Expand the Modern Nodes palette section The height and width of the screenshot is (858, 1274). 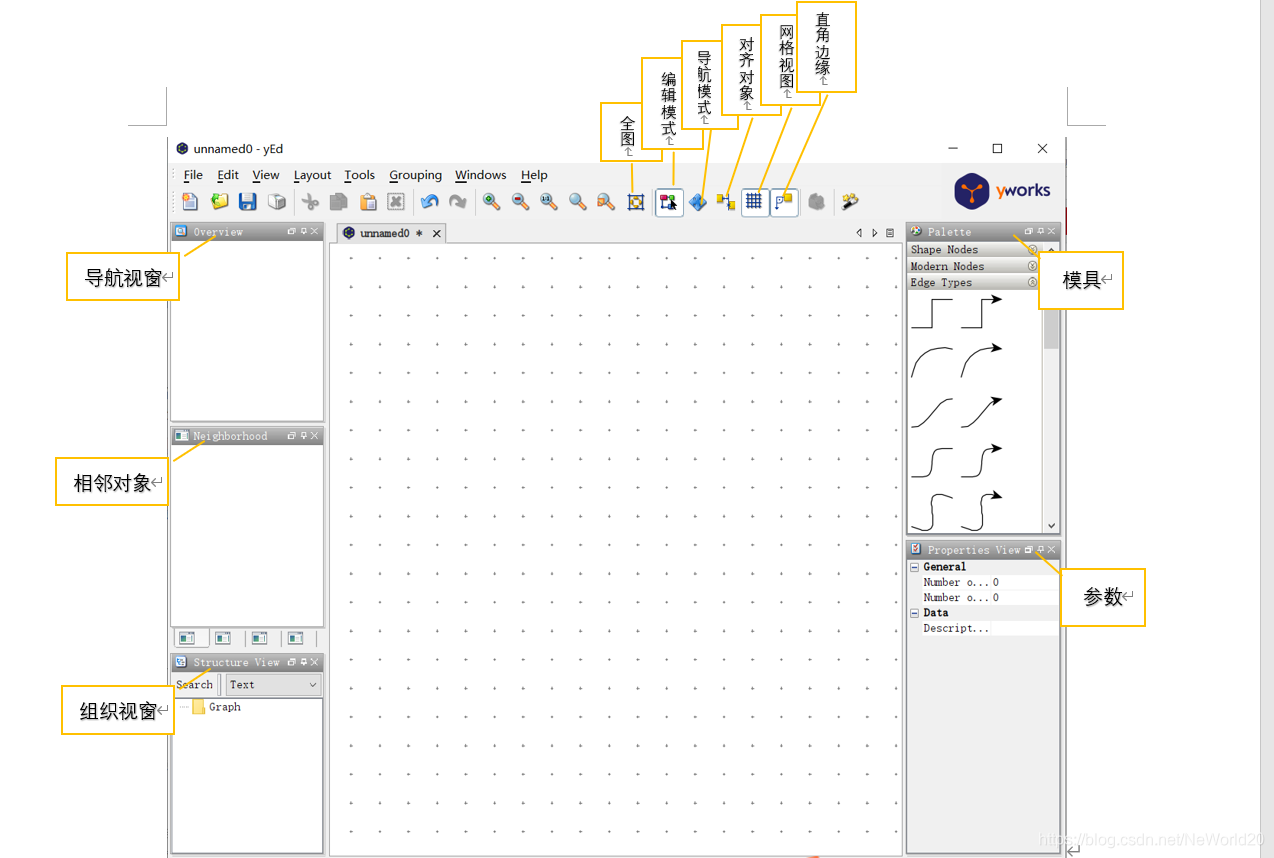1033,266
